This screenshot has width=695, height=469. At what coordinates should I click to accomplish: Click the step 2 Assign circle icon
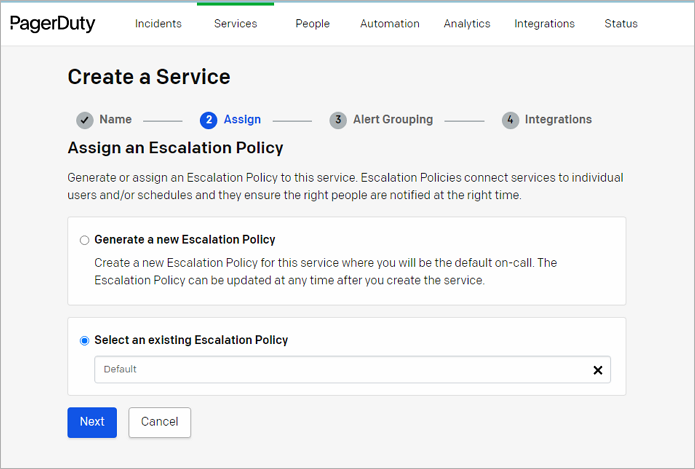(x=208, y=120)
